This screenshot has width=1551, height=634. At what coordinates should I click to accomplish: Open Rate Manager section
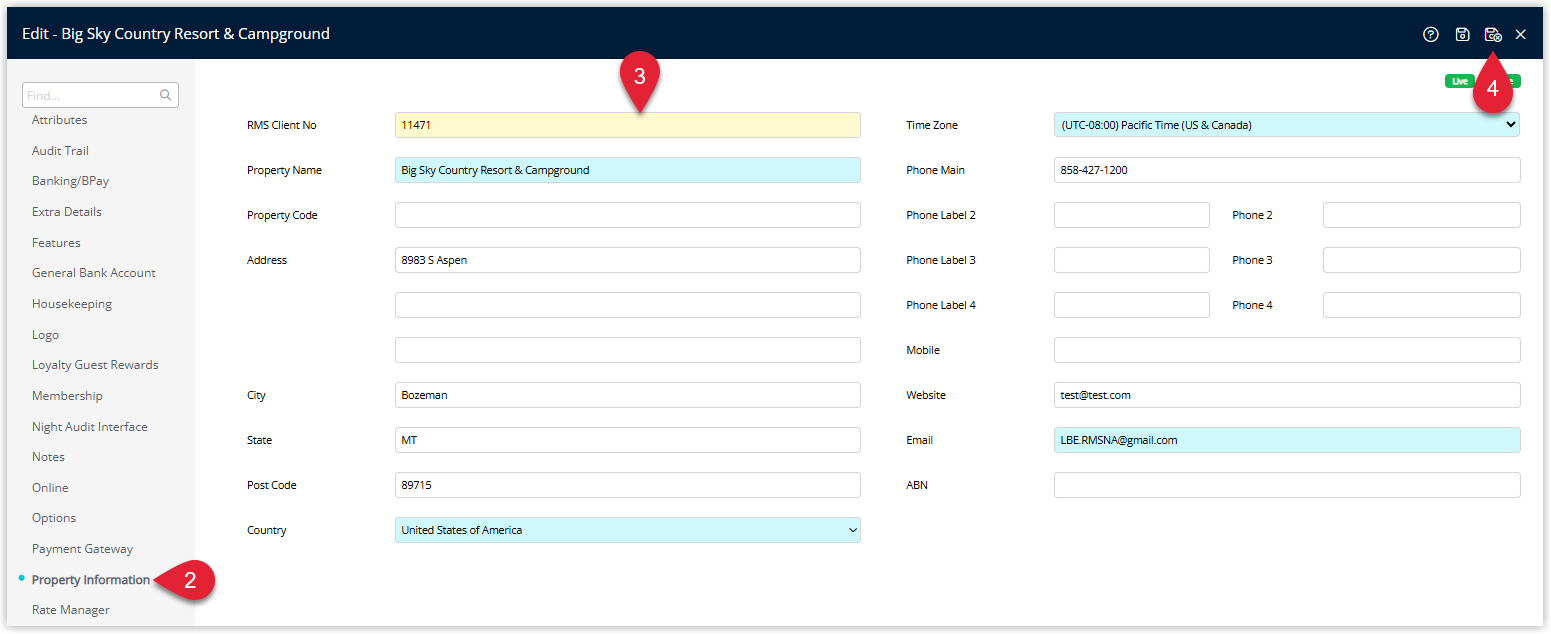pos(71,610)
